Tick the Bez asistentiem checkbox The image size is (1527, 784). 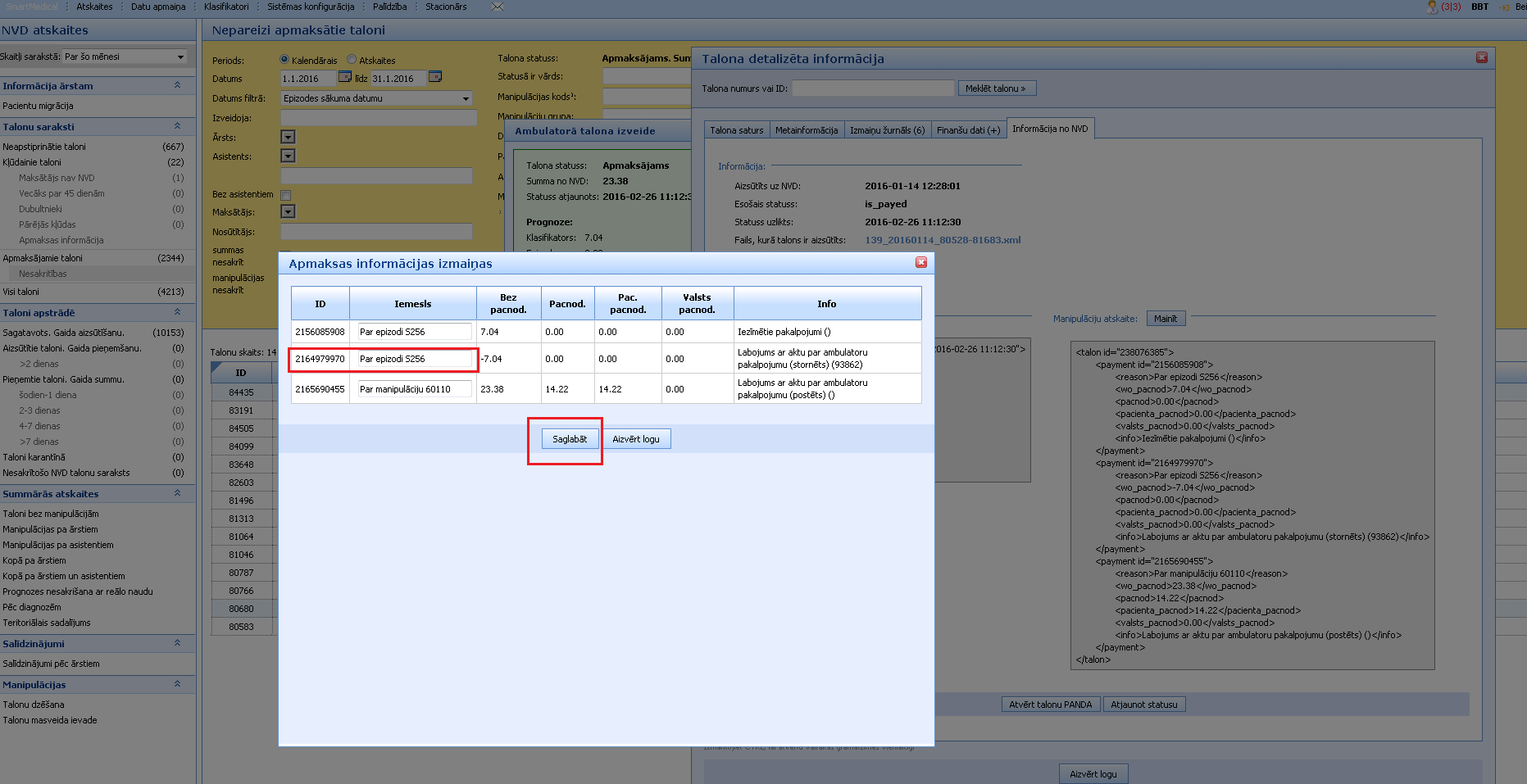coord(286,195)
